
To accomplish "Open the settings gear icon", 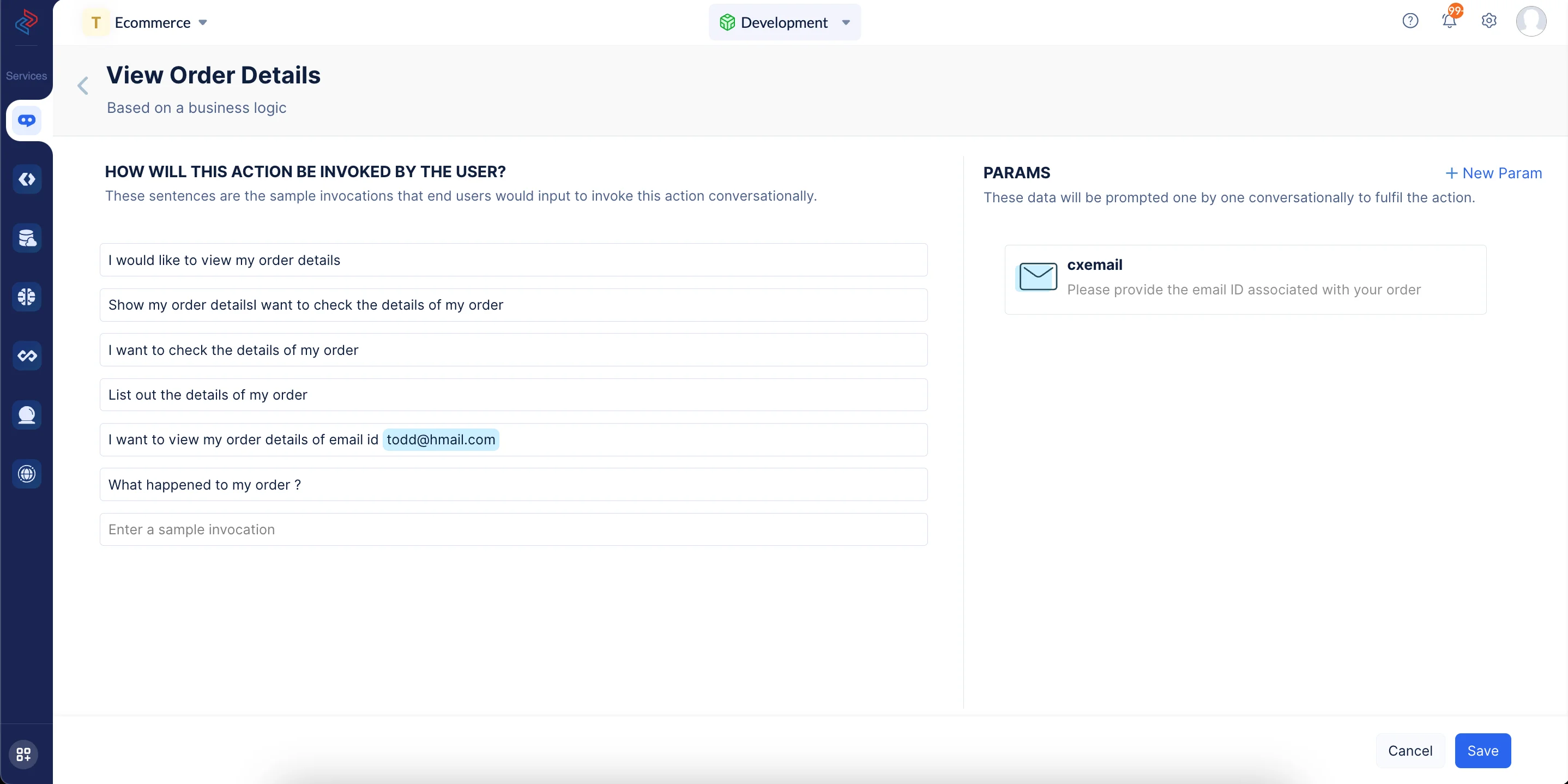I will coord(1489,21).
